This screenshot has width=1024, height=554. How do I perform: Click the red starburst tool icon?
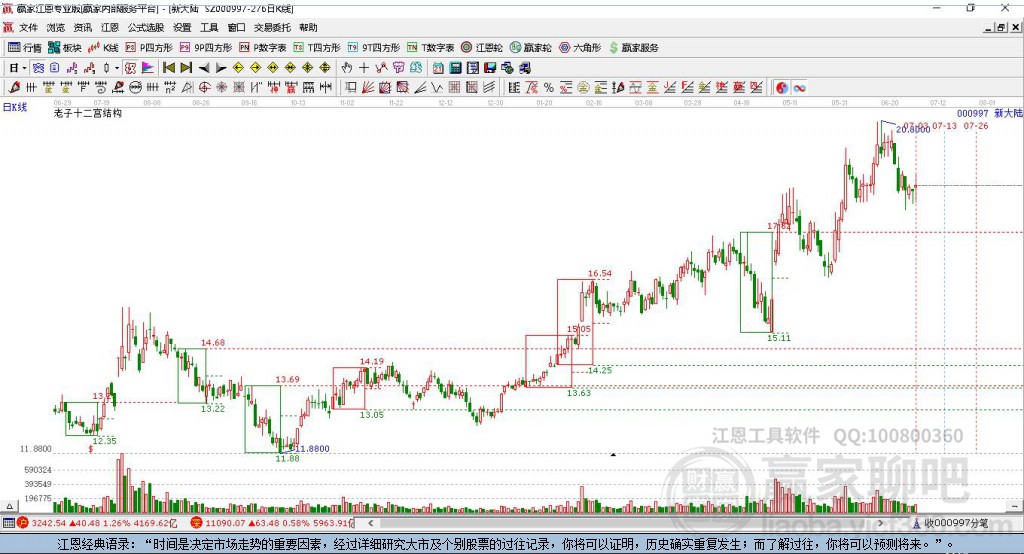(x=221, y=88)
